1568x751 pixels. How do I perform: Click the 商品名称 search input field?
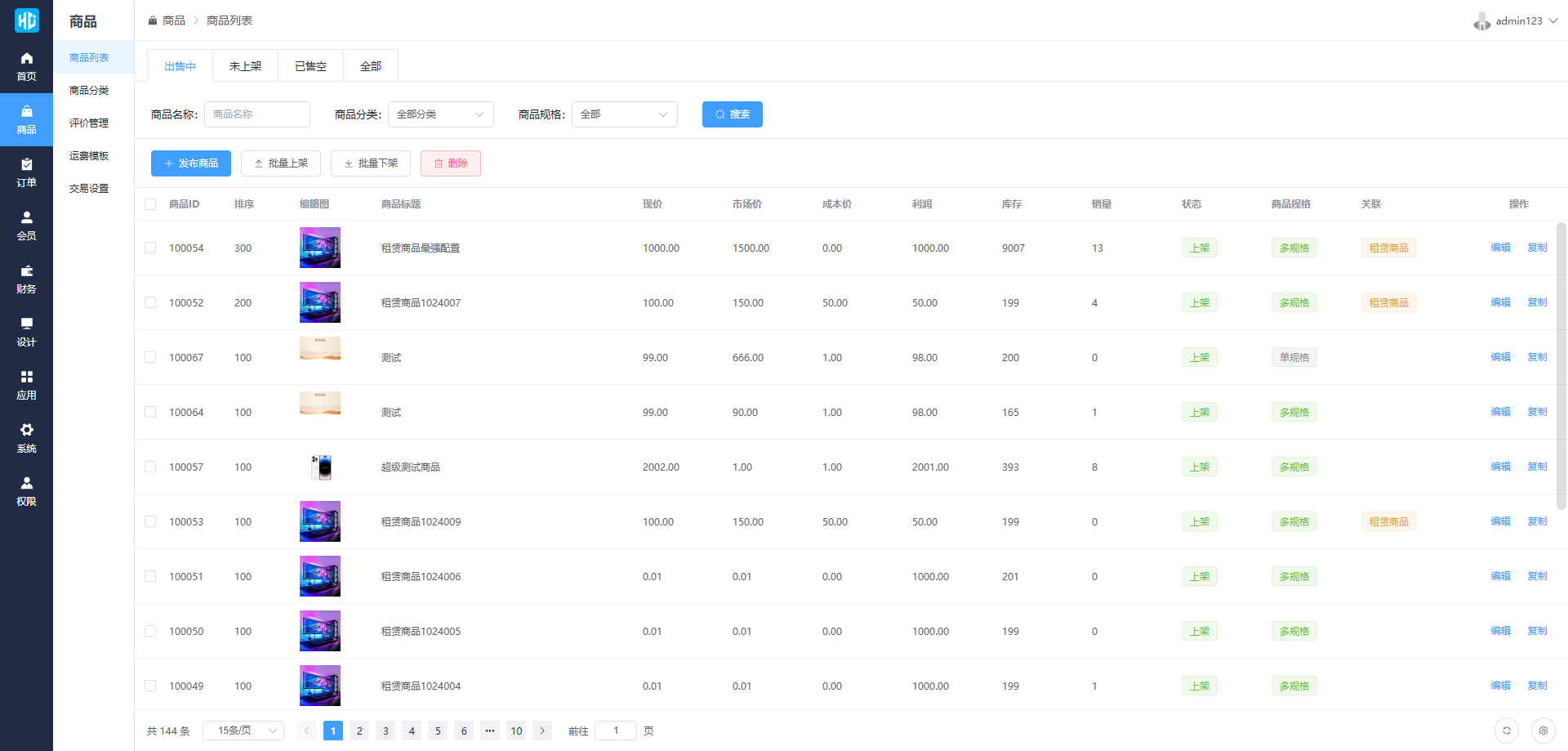pyautogui.click(x=257, y=114)
